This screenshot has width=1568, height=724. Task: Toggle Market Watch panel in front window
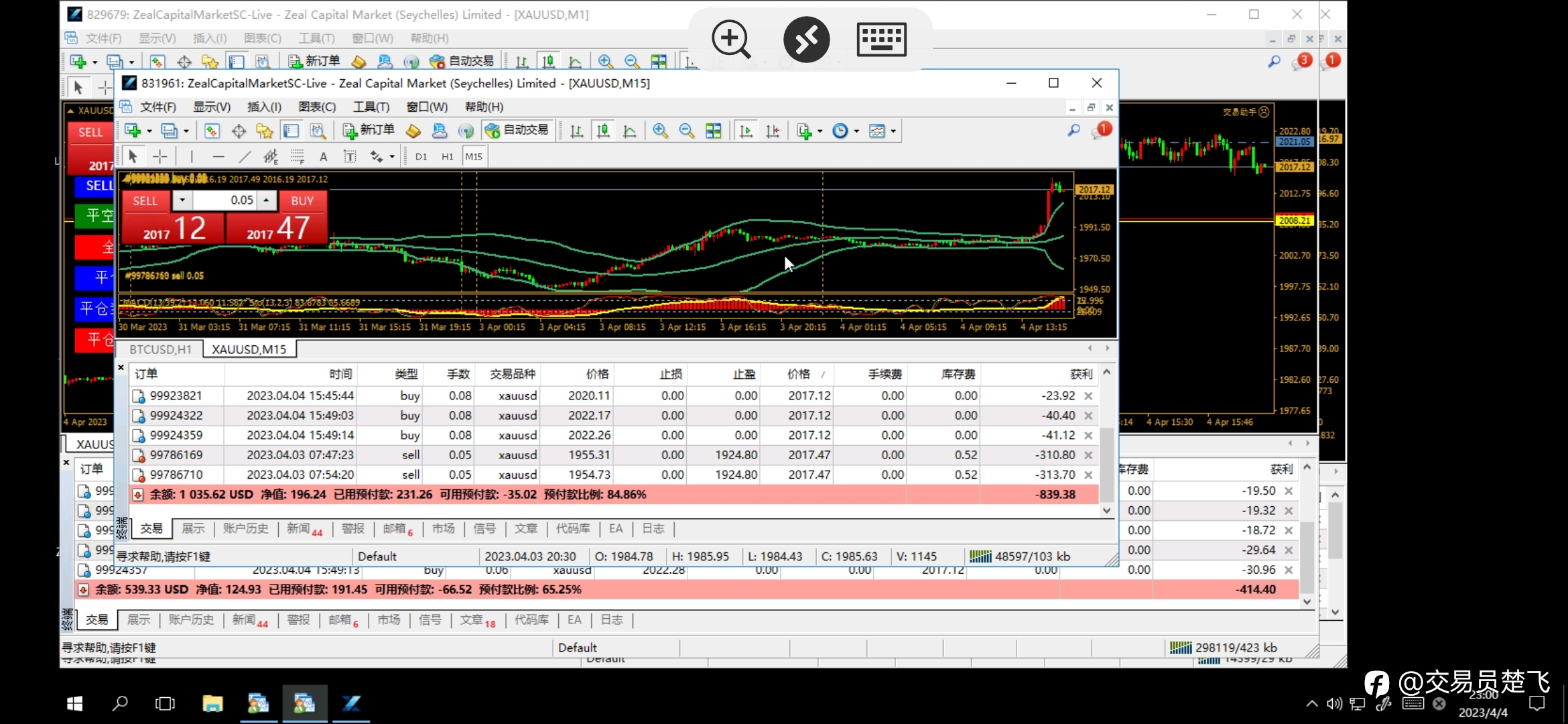(212, 131)
